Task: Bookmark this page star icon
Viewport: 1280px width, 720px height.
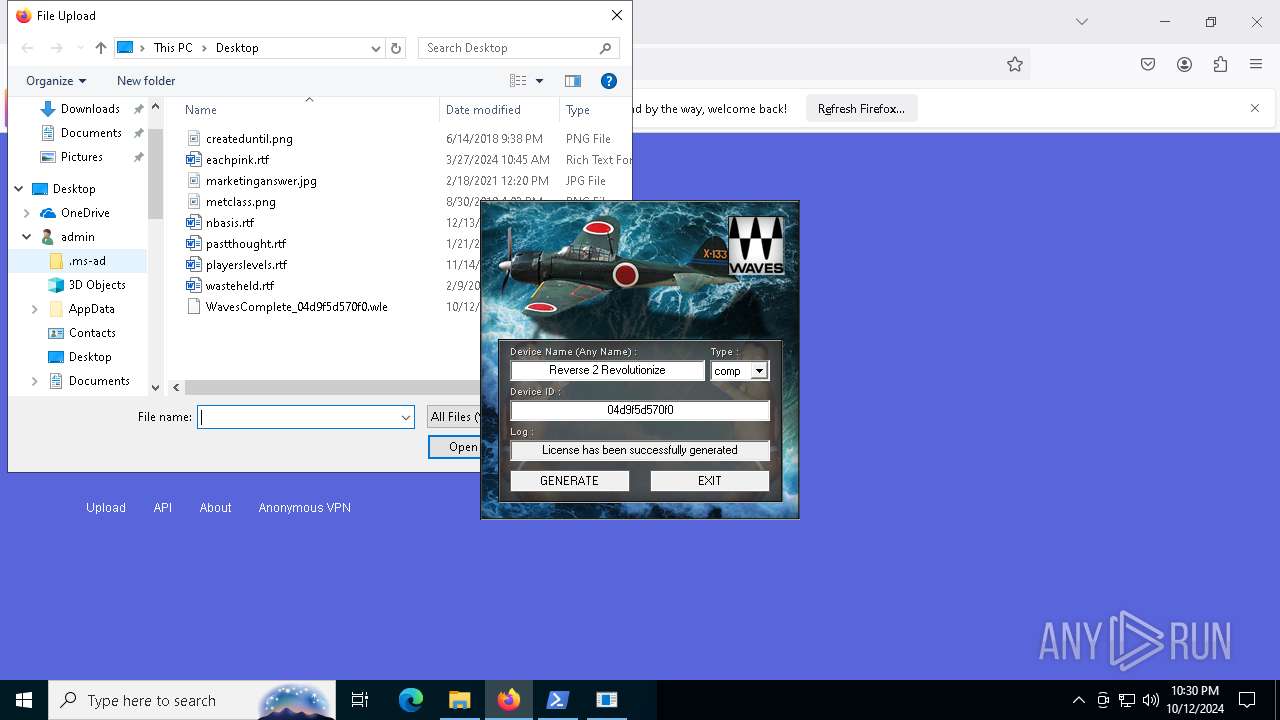Action: (x=1015, y=64)
